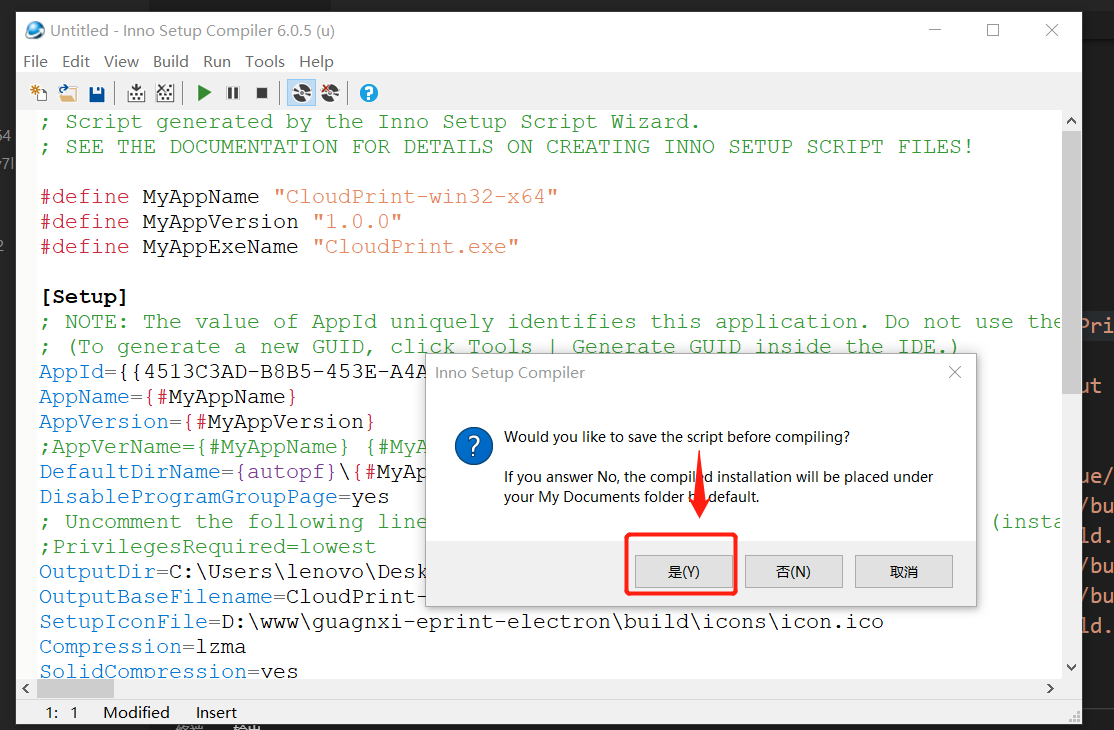This screenshot has width=1114, height=730.
Task: Click the Insert status bar entry
Action: click(x=216, y=712)
